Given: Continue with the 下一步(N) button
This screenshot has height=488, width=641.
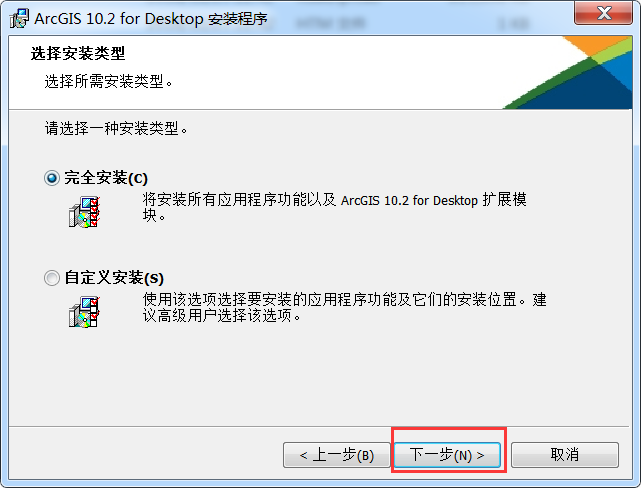Looking at the screenshot, I should [447, 455].
